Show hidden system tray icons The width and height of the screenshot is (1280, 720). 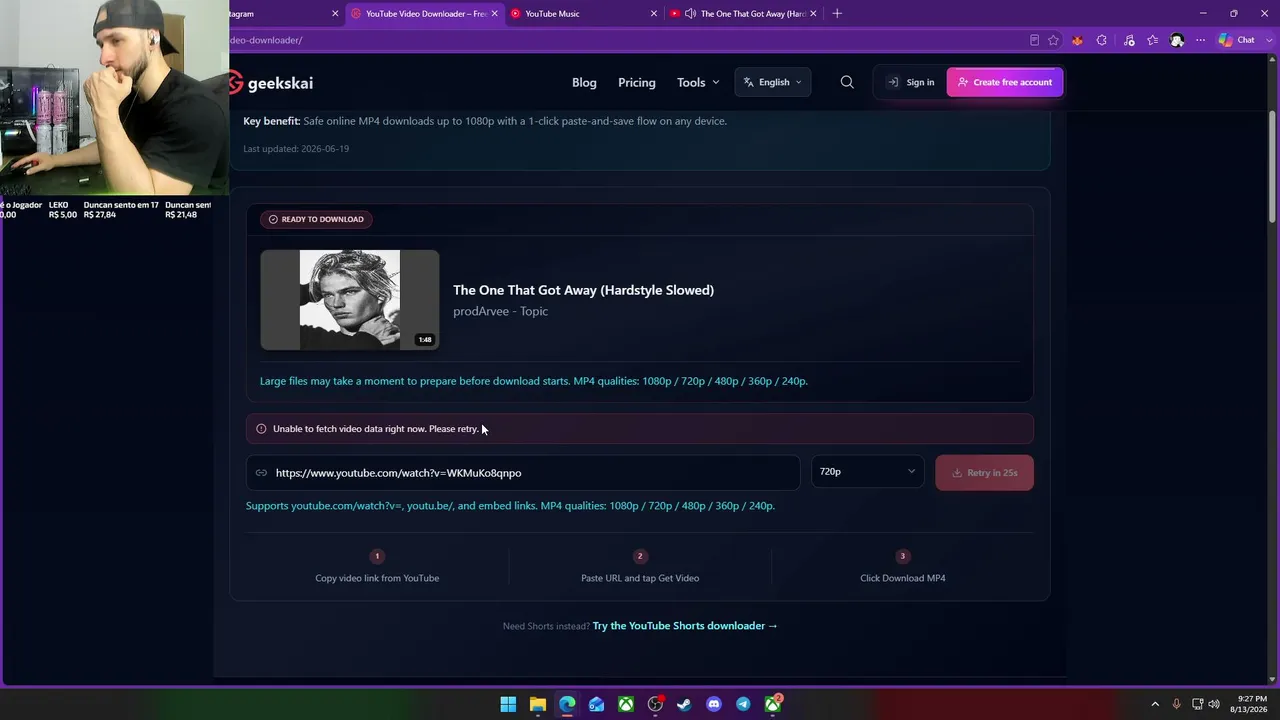click(1155, 704)
